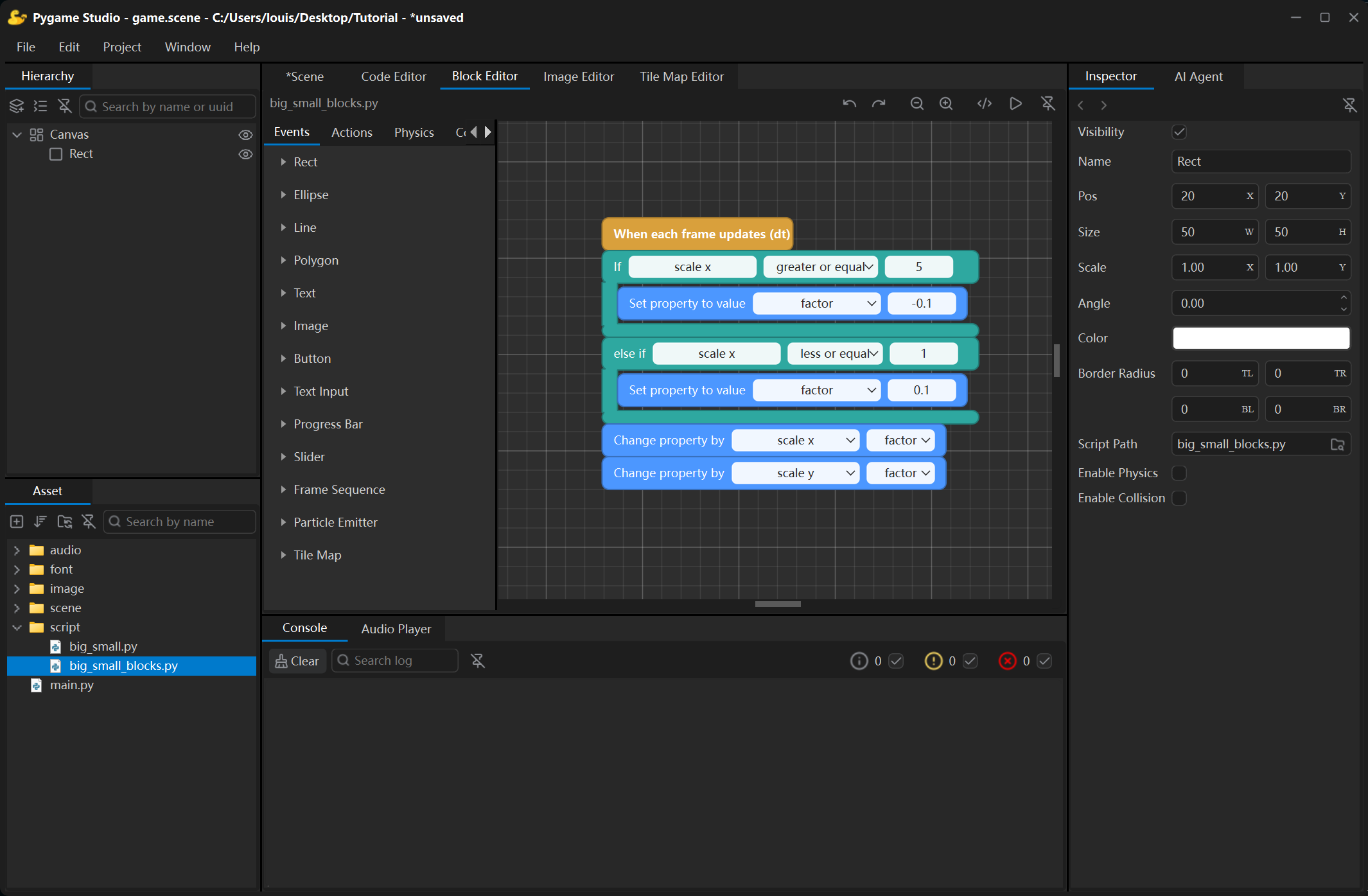Go back in Inspector history
Image resolution: width=1368 pixels, height=896 pixels.
click(x=1081, y=105)
